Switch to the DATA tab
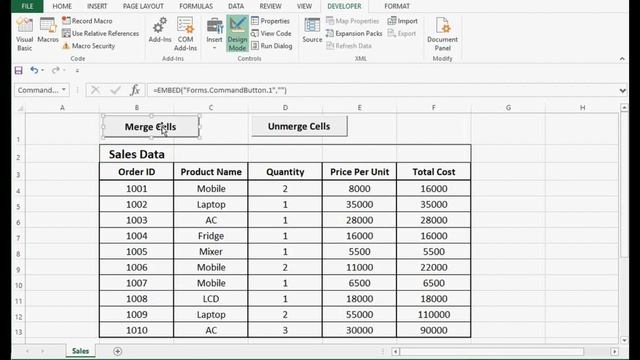Image resolution: width=640 pixels, height=360 pixels. click(x=236, y=6)
